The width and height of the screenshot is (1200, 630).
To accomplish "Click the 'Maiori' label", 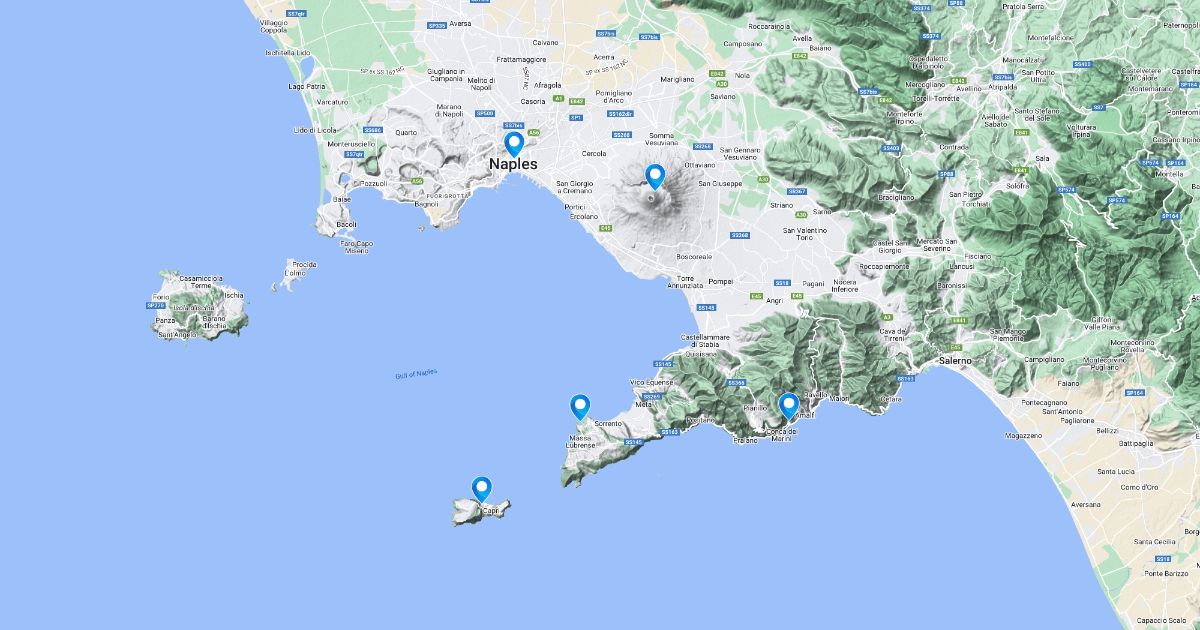I will [839, 398].
